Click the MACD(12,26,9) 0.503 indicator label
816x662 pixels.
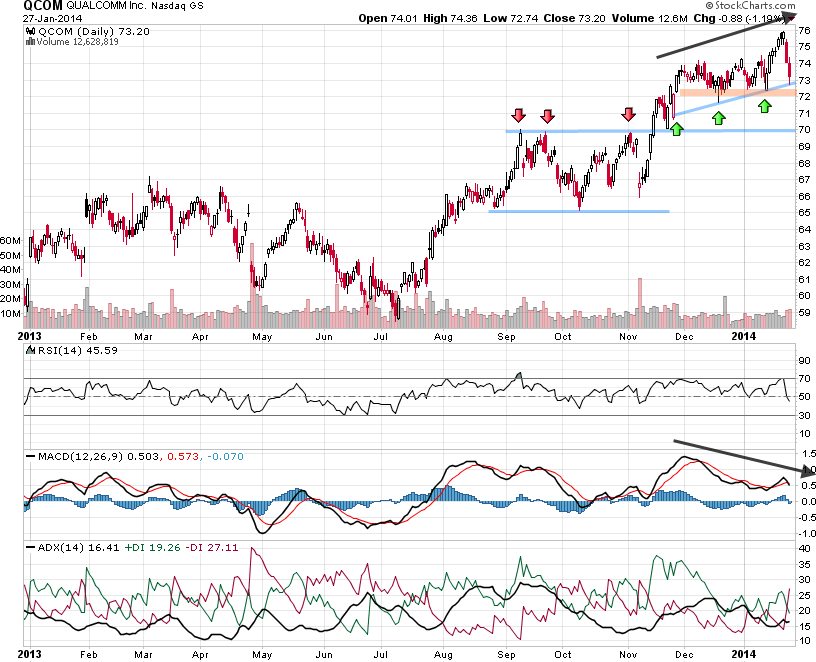(x=99, y=456)
